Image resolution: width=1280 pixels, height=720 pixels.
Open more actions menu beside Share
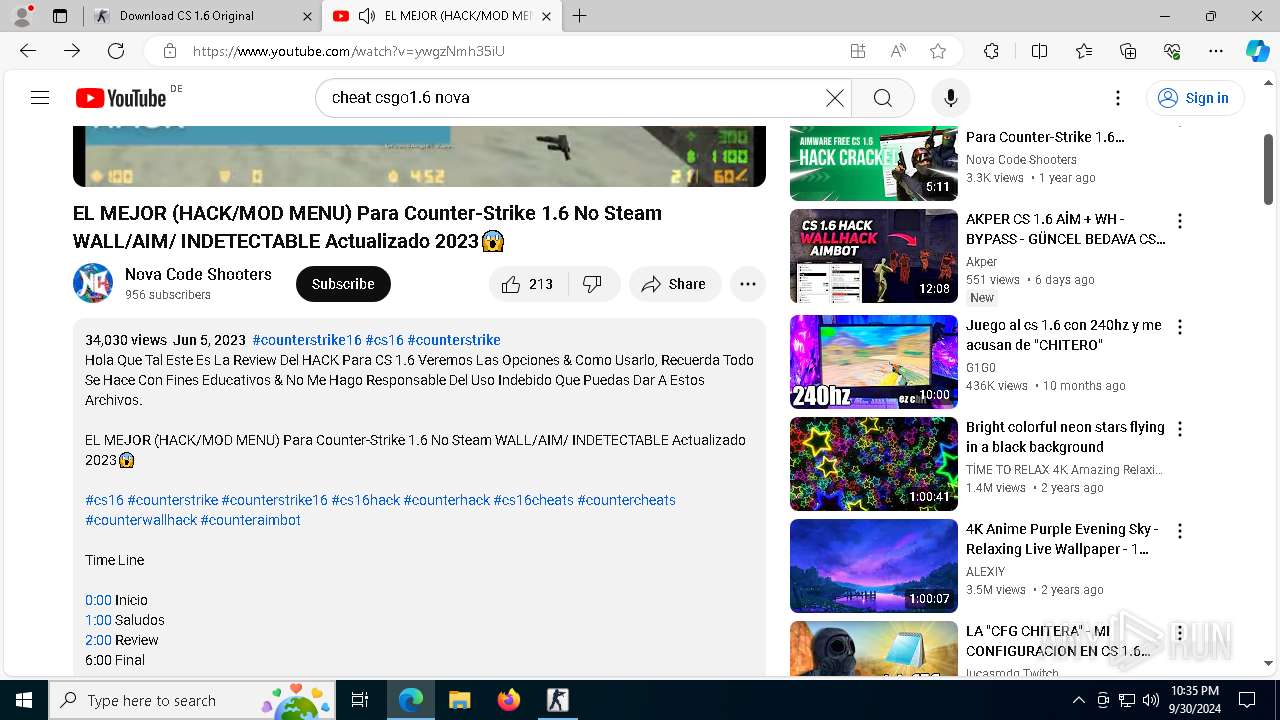(x=747, y=284)
